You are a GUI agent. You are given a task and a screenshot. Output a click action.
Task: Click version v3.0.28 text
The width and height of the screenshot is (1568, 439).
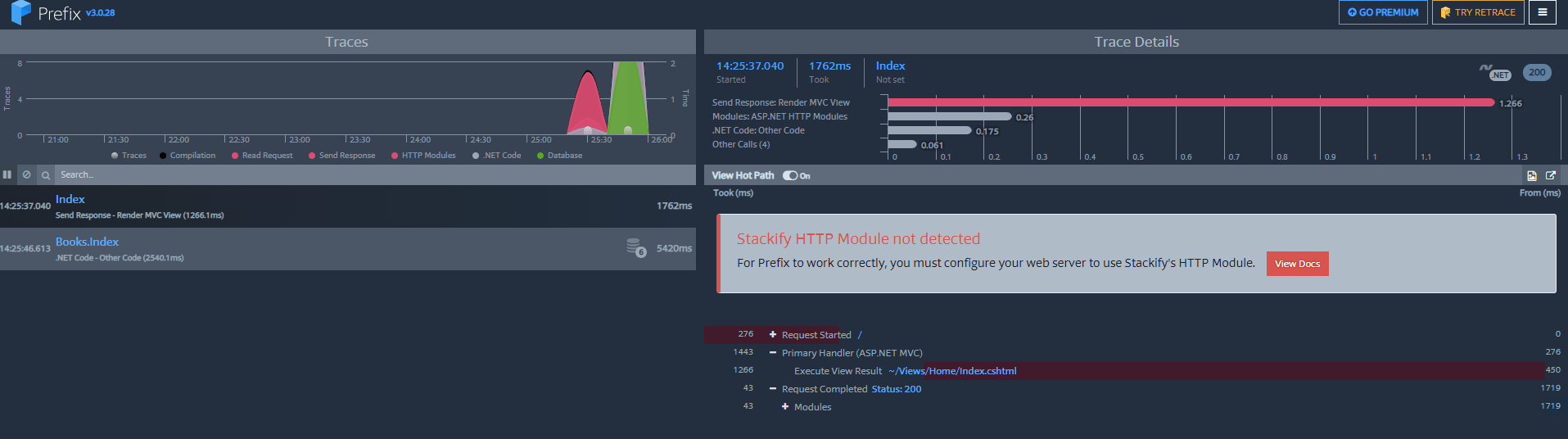(101, 13)
